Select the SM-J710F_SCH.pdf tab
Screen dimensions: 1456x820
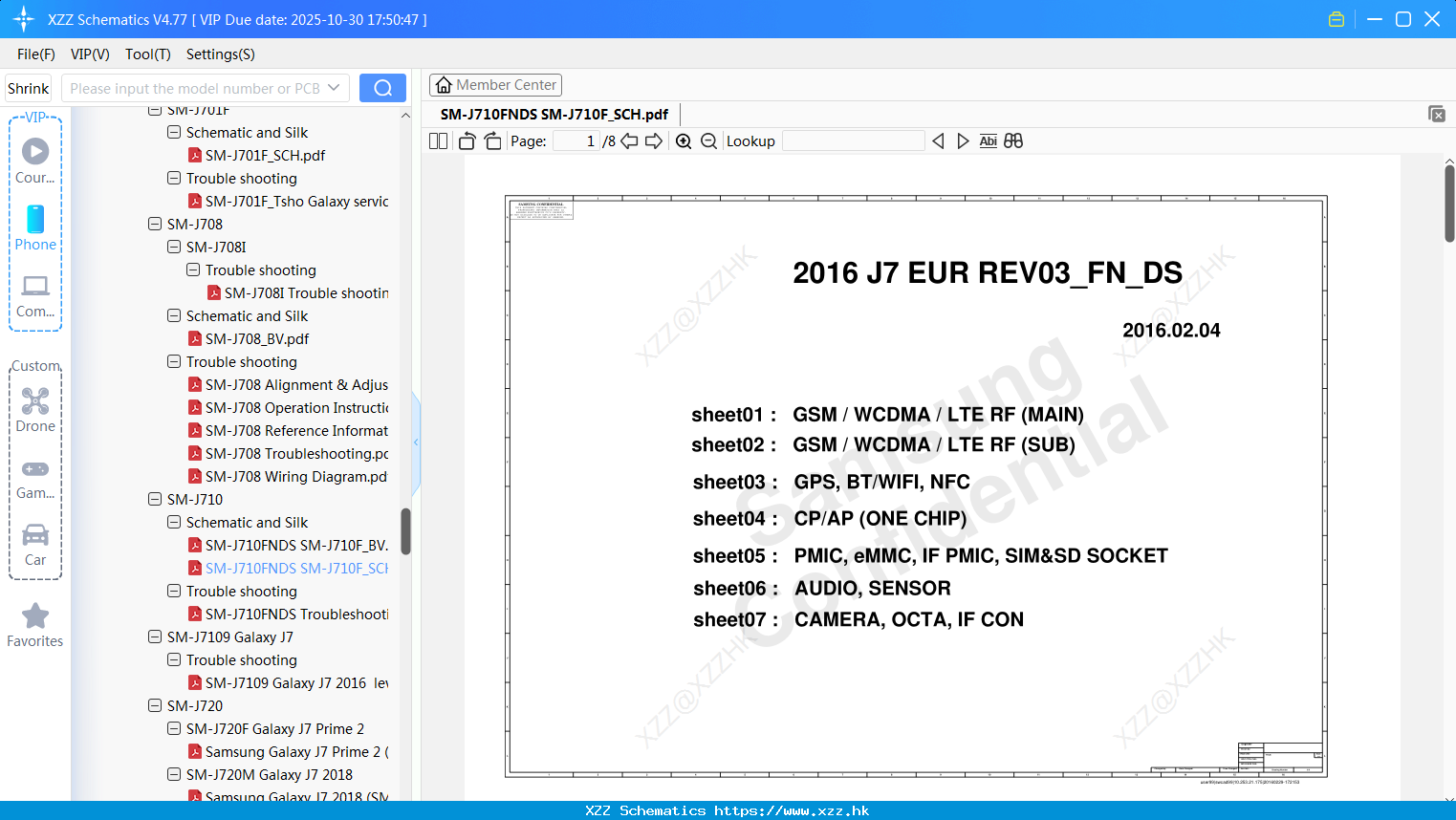tap(554, 114)
